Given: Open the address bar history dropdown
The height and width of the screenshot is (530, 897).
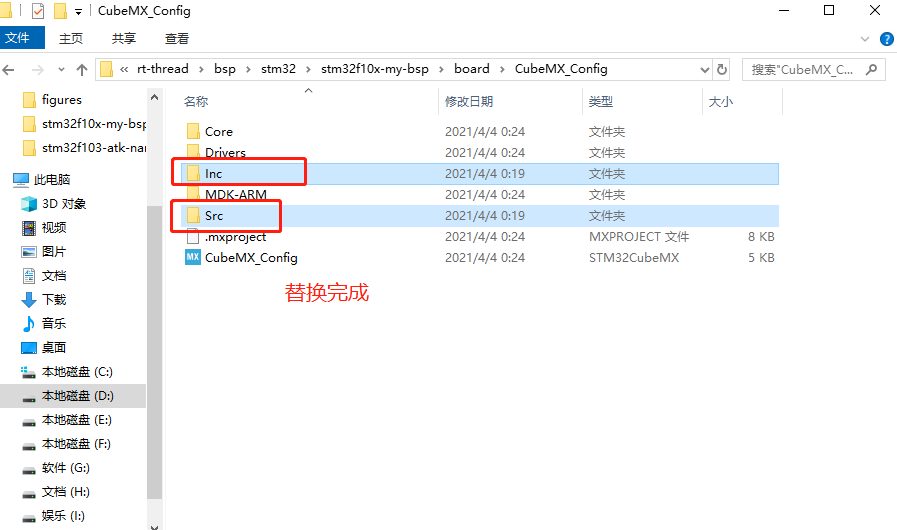Looking at the screenshot, I should (705, 70).
